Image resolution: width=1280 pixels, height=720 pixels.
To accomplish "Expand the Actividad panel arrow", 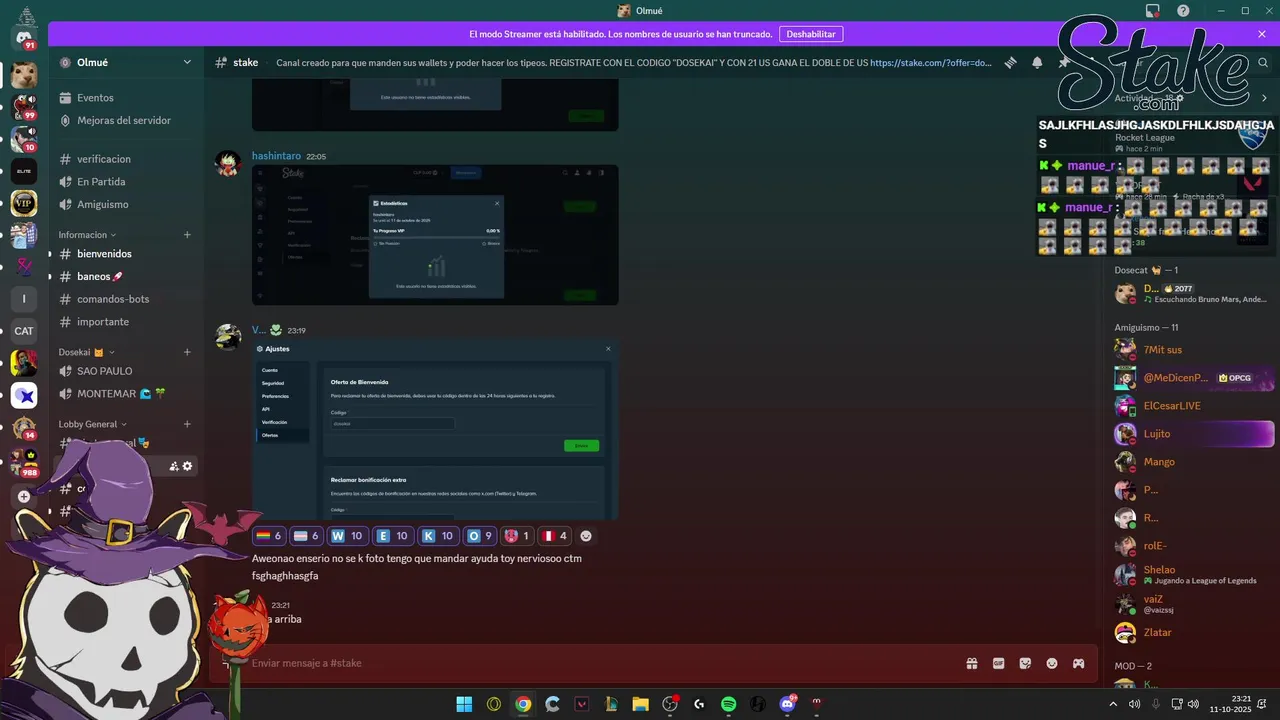I will click(1264, 98).
